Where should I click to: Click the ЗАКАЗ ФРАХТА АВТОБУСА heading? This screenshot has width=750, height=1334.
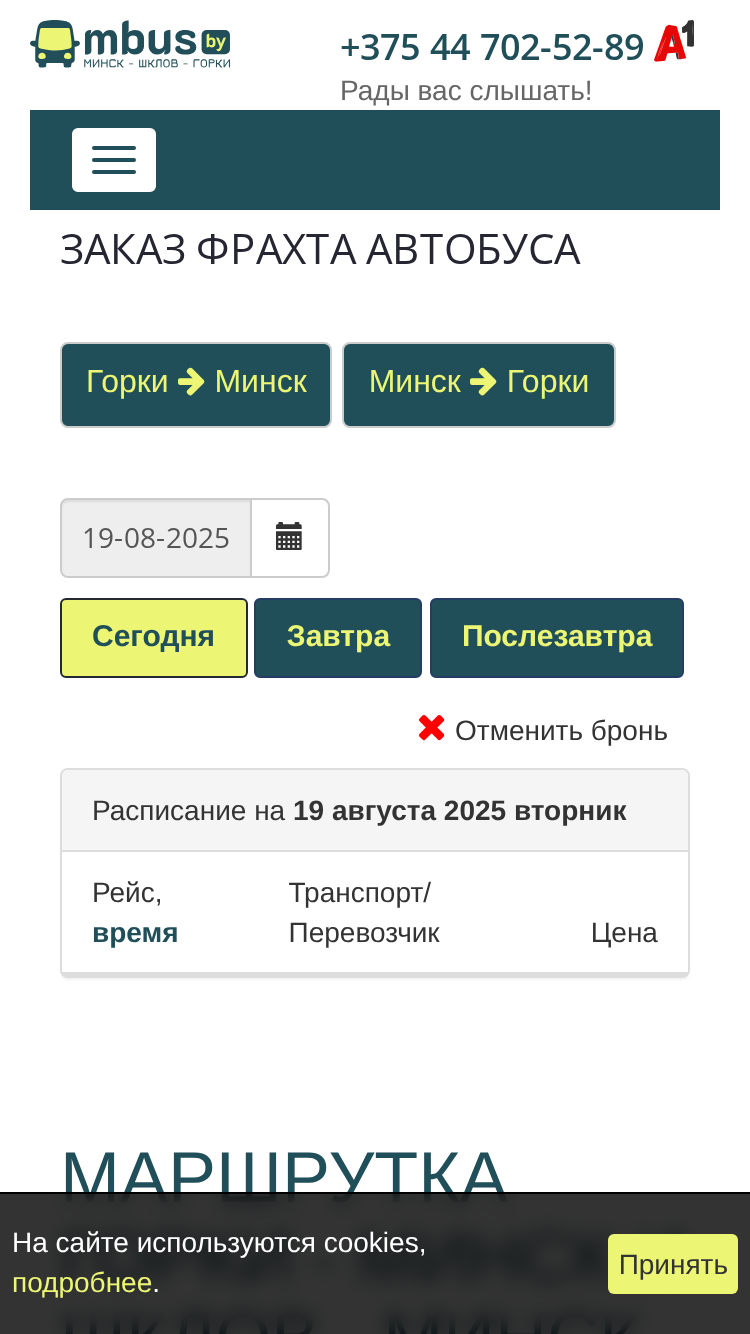click(320, 249)
